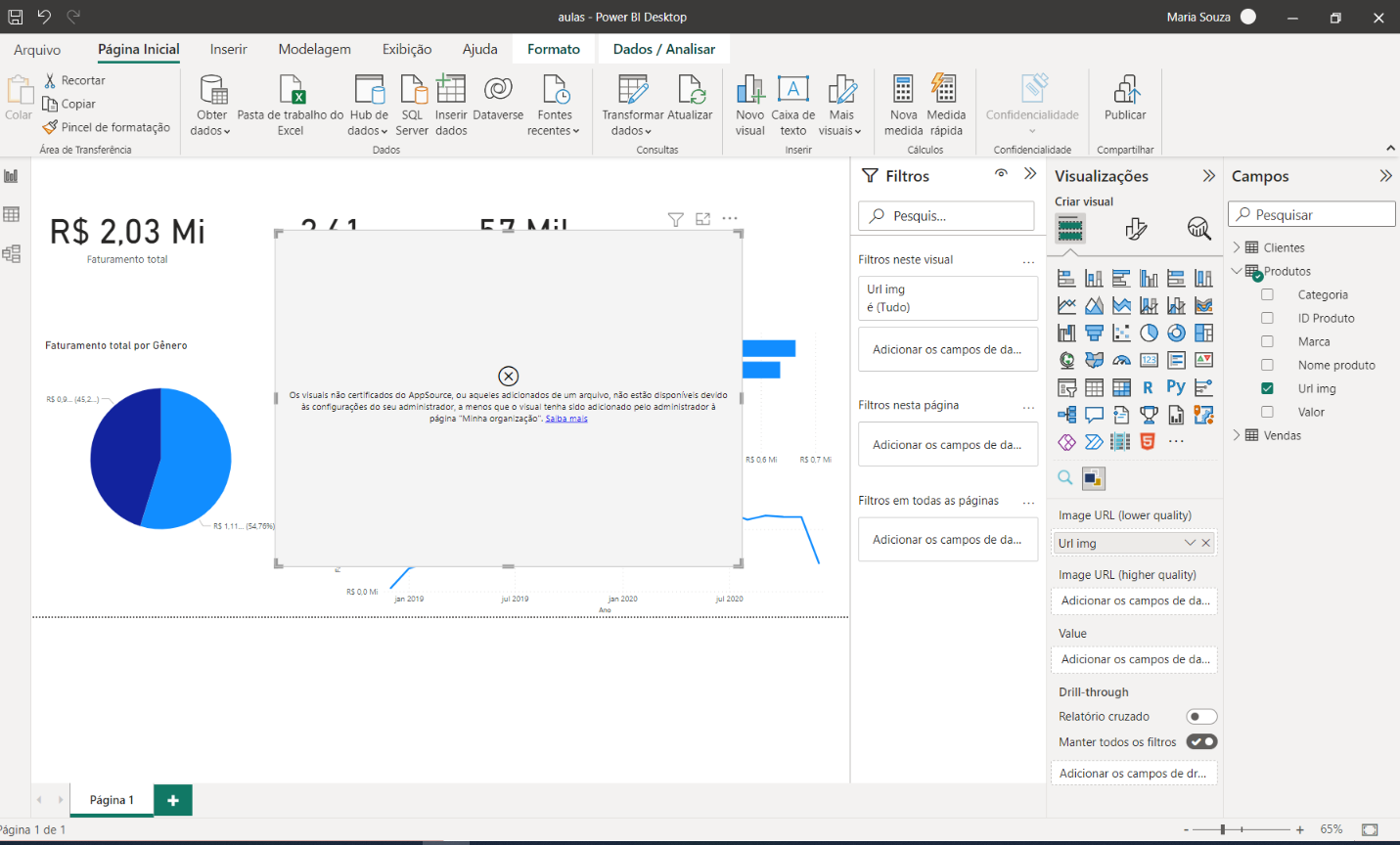Select the scatter chart visualization icon

(x=1121, y=334)
